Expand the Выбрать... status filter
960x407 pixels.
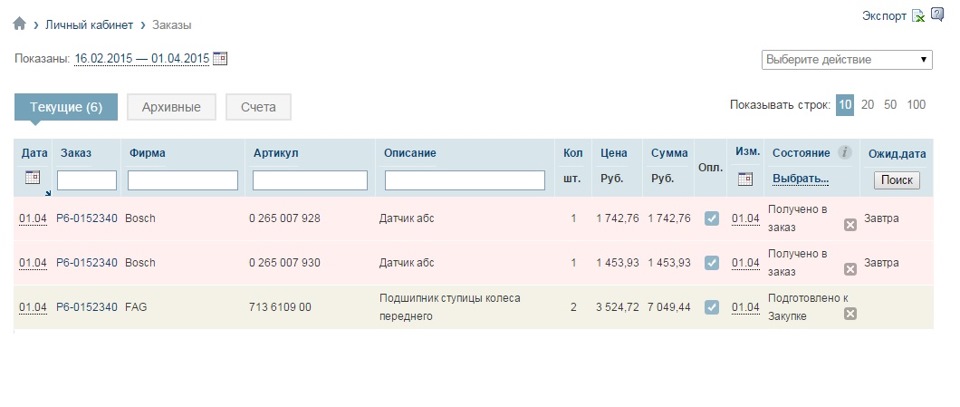tap(800, 179)
